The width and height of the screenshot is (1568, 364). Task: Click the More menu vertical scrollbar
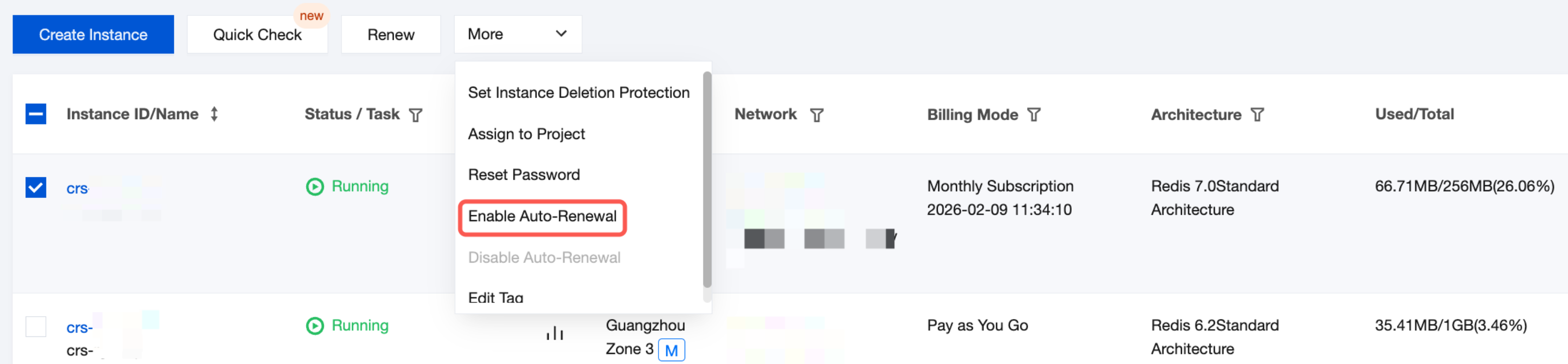click(x=707, y=180)
